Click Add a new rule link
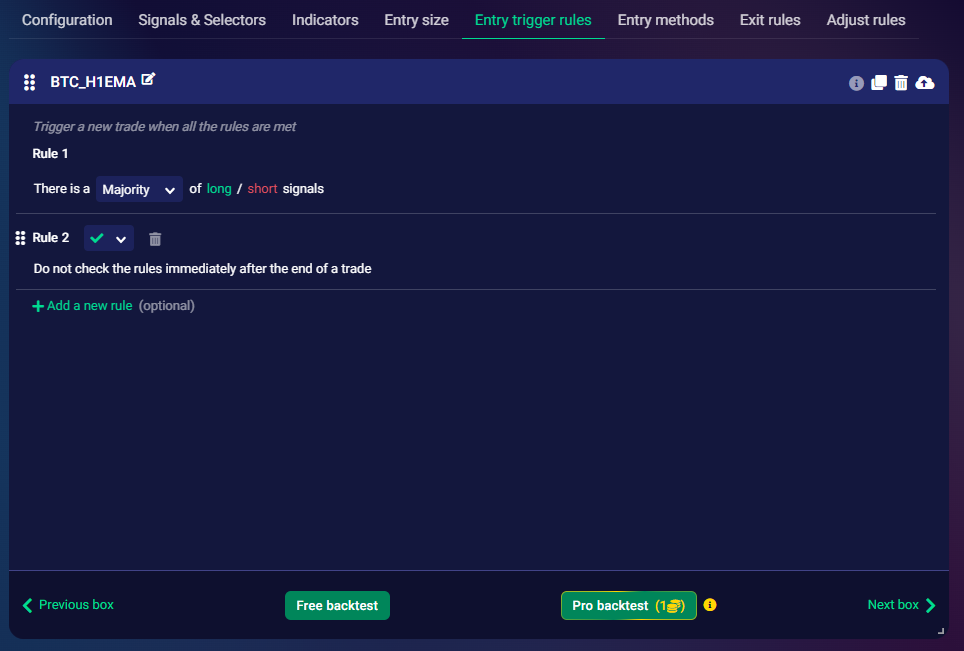 pos(82,306)
